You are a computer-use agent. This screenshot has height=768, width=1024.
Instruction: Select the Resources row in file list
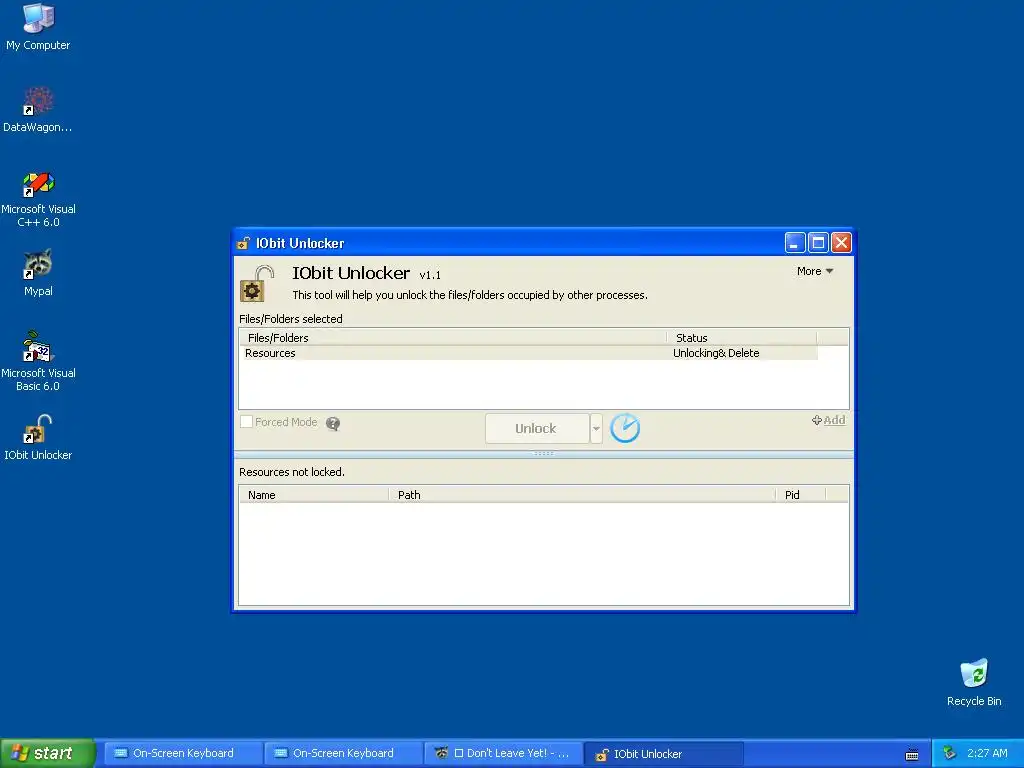[528, 353]
